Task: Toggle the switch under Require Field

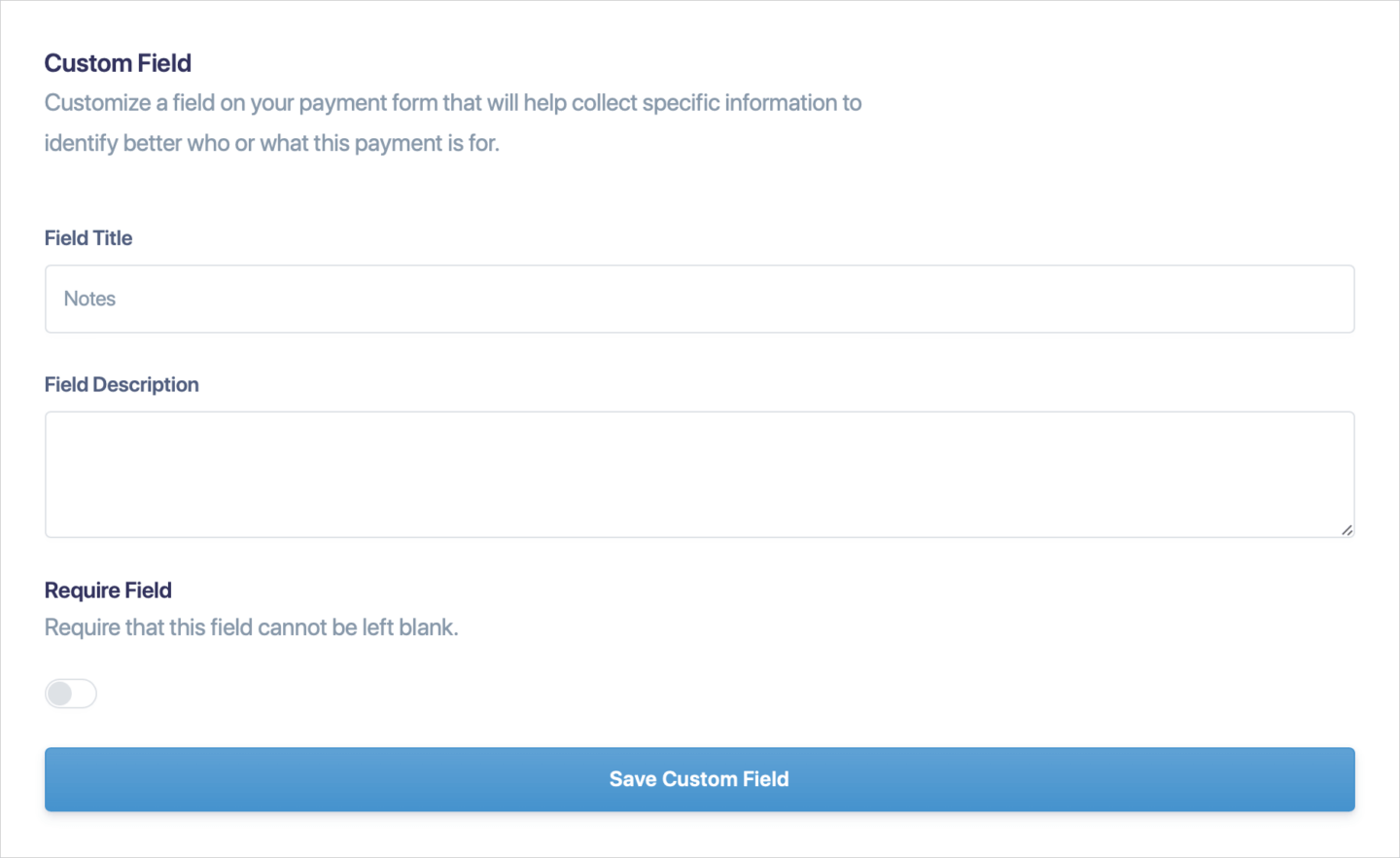Action: [70, 693]
